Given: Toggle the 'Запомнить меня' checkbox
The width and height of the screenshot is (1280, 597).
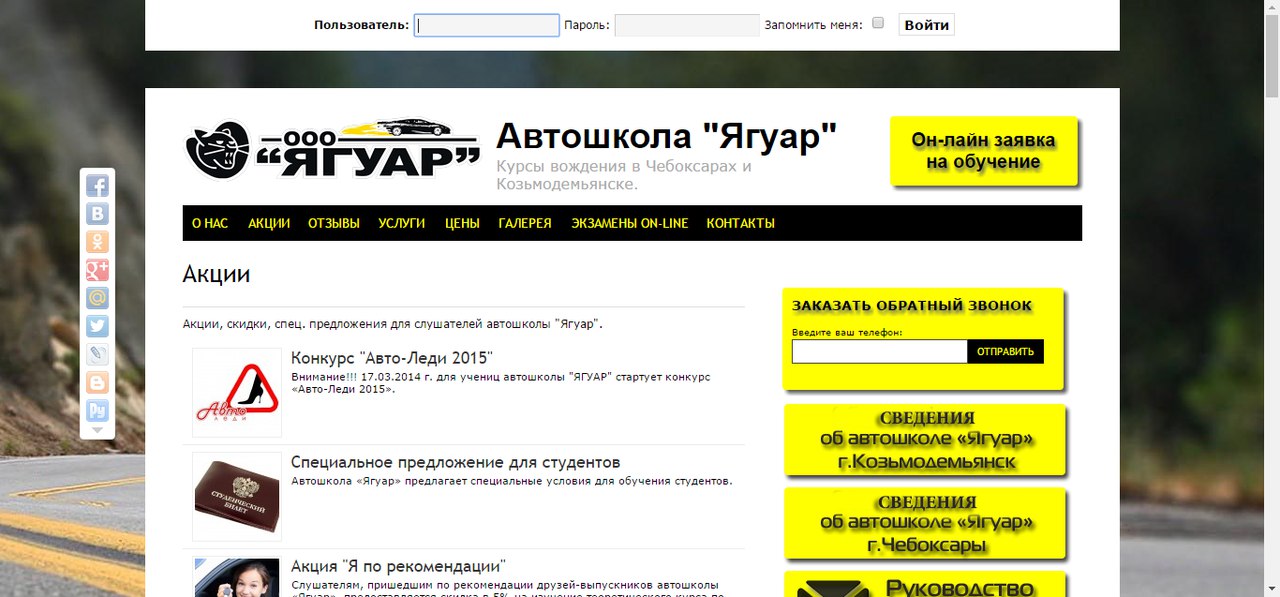Looking at the screenshot, I should tap(878, 23).
